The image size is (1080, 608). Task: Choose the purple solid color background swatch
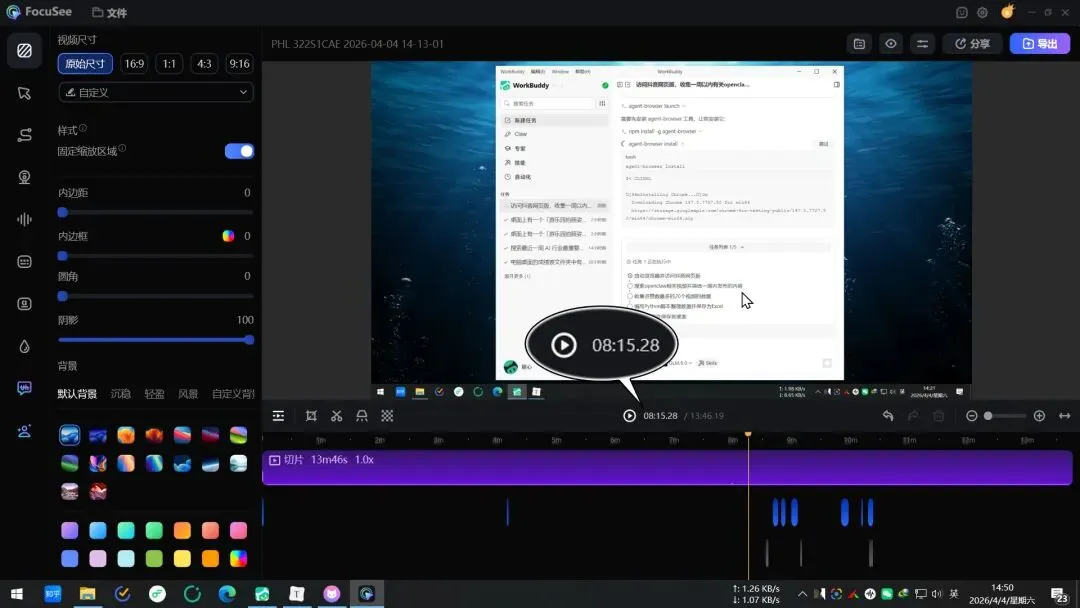tap(70, 530)
